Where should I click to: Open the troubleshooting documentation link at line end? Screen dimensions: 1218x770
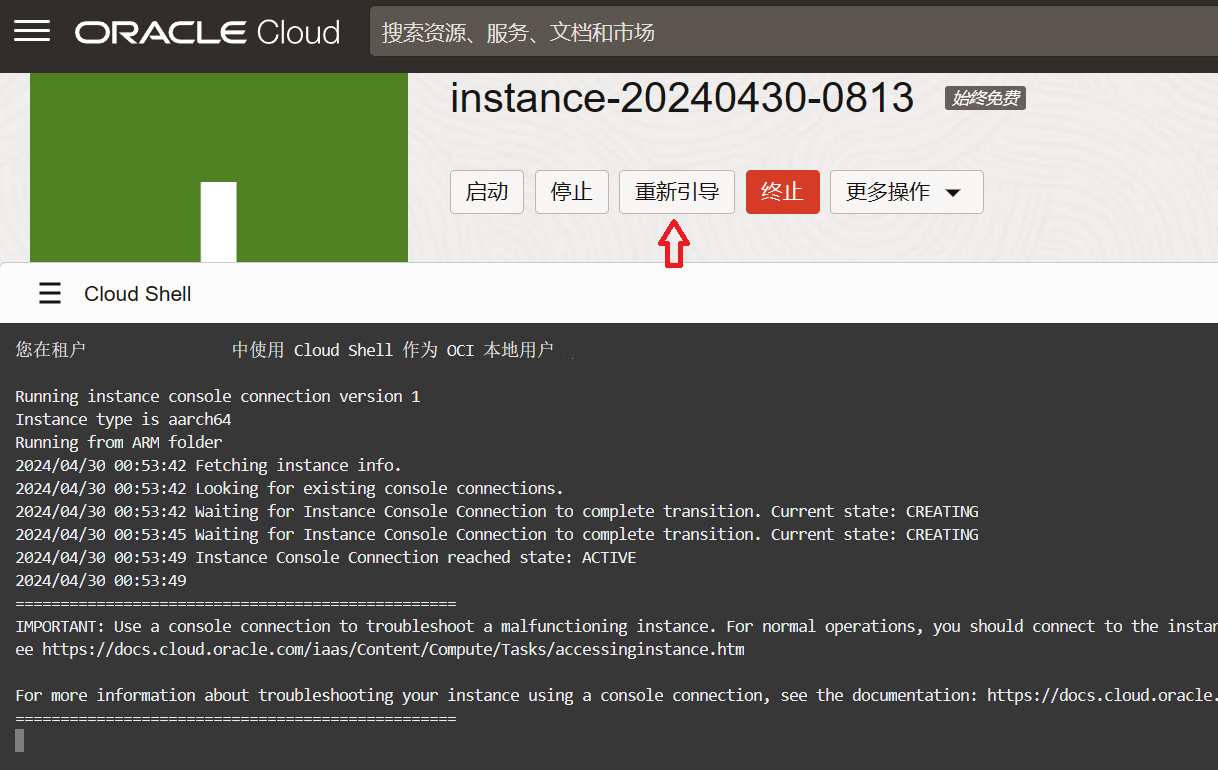1101,696
